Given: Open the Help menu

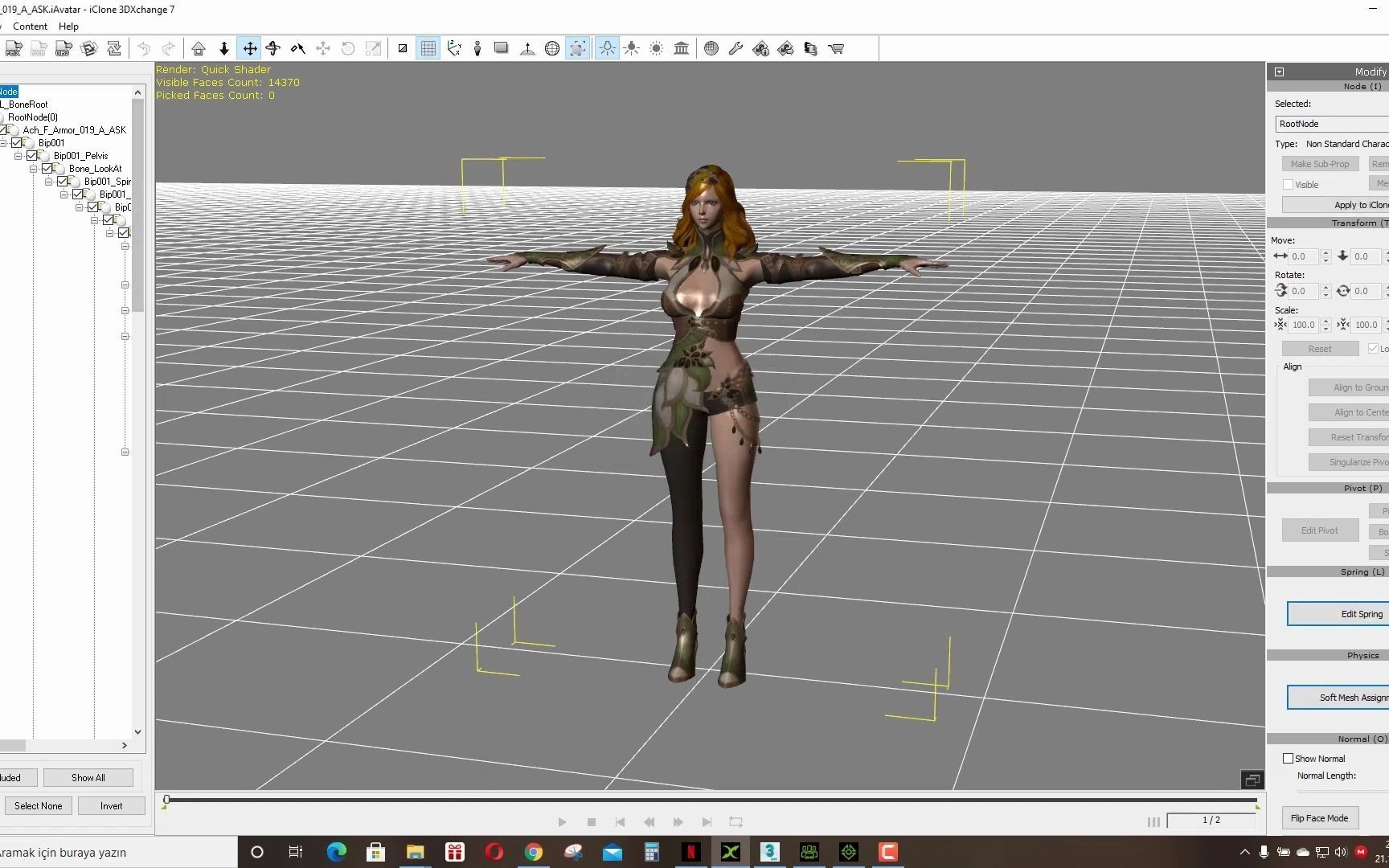Looking at the screenshot, I should (68, 27).
